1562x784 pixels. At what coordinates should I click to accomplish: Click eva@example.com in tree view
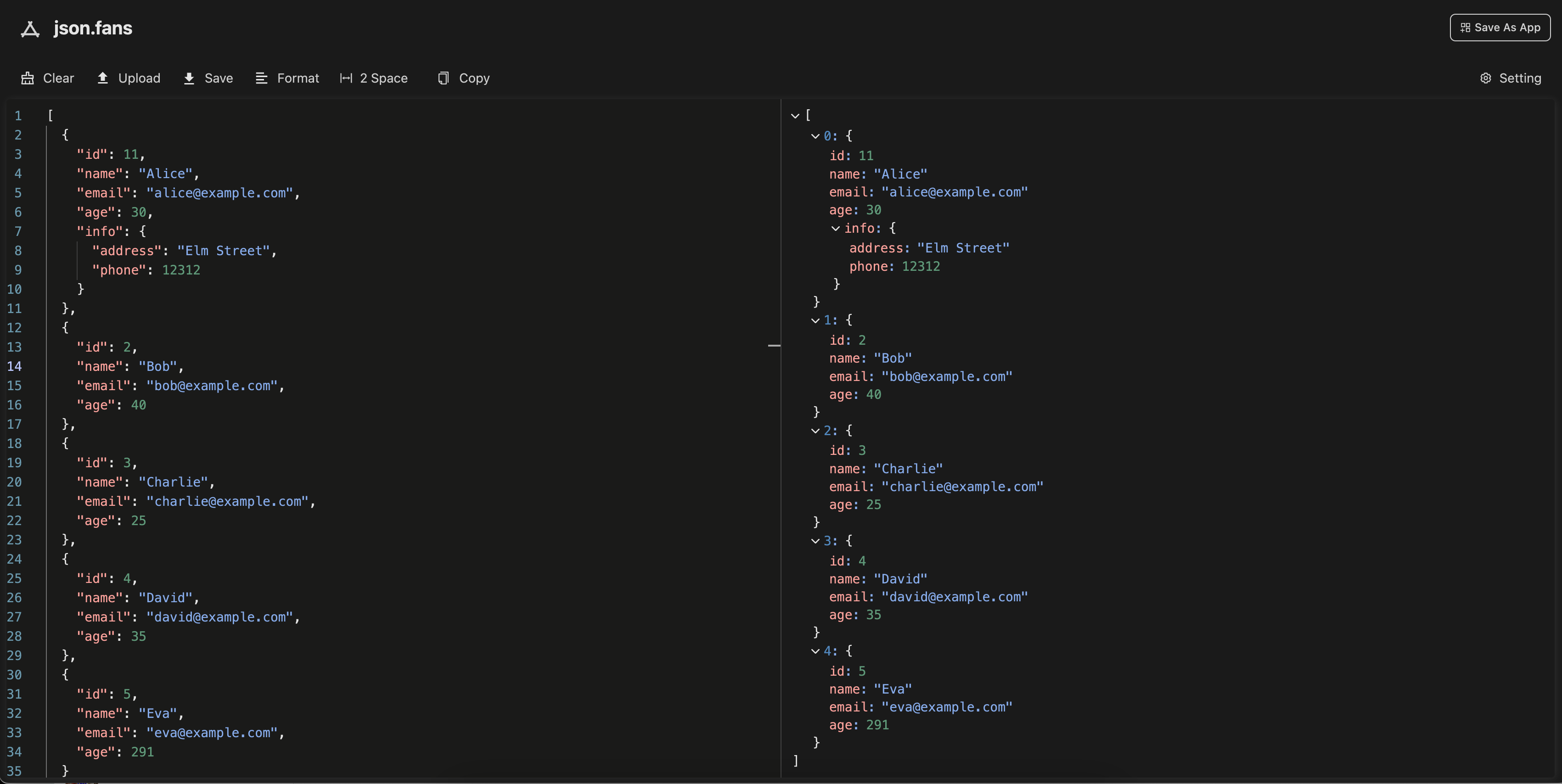[947, 708]
